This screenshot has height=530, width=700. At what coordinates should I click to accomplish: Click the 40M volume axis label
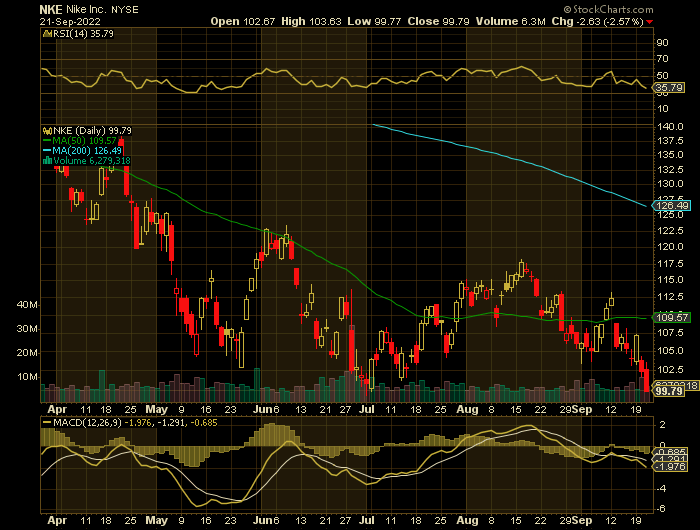point(27,305)
